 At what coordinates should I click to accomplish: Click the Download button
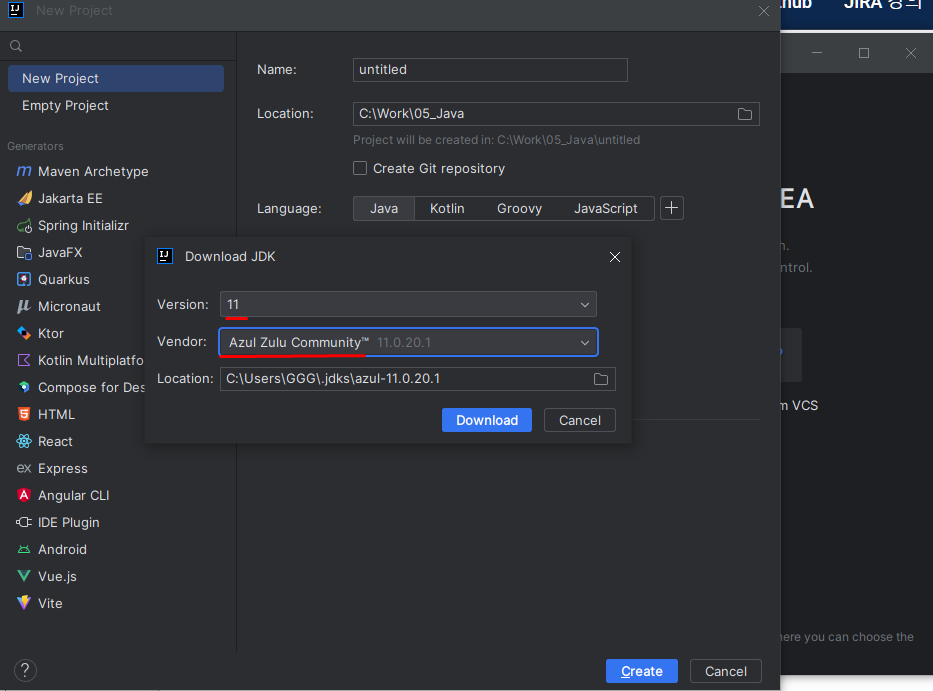point(487,420)
